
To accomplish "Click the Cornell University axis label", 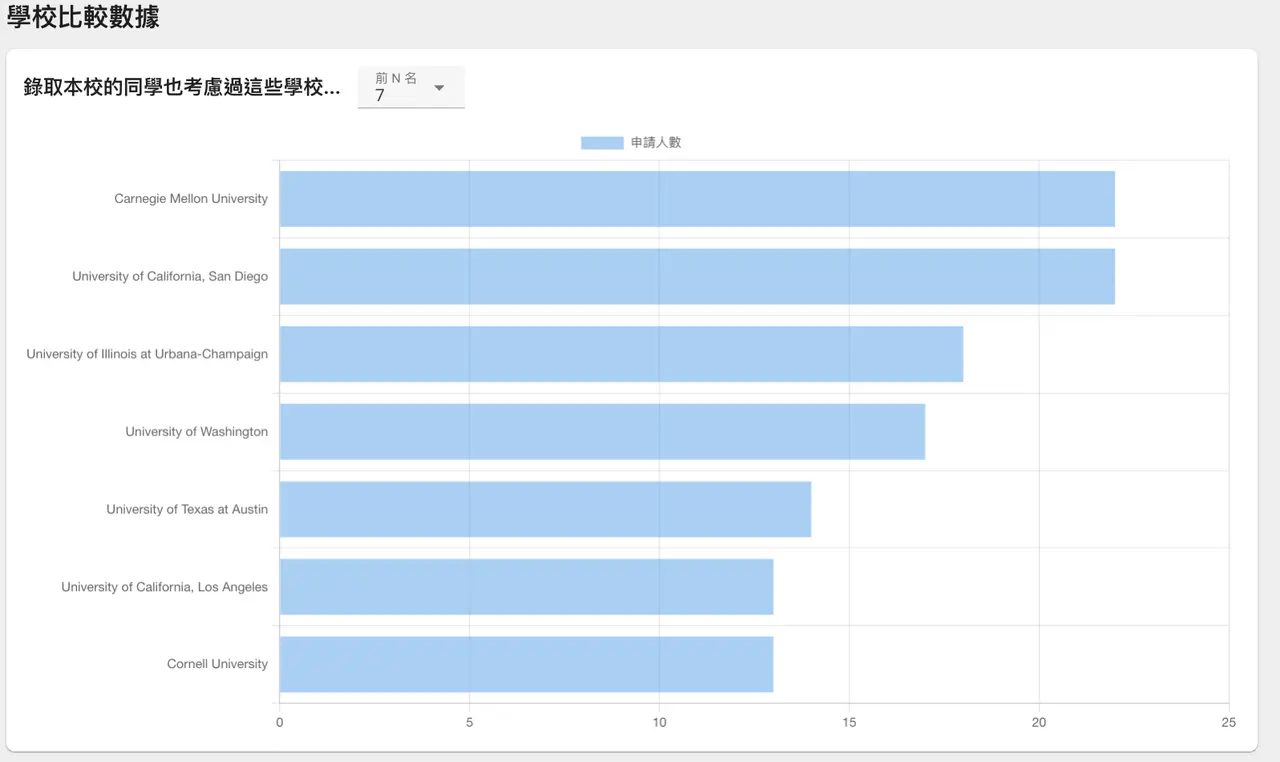I will (217, 664).
